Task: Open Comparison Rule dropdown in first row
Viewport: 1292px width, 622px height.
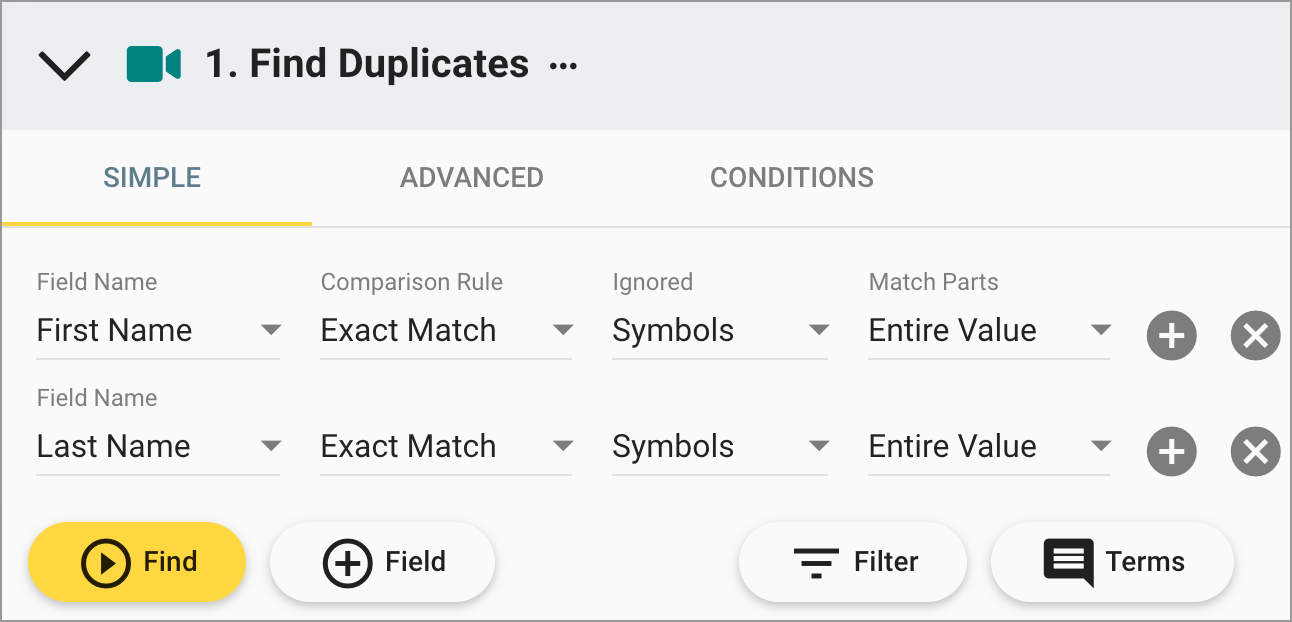Action: 446,331
